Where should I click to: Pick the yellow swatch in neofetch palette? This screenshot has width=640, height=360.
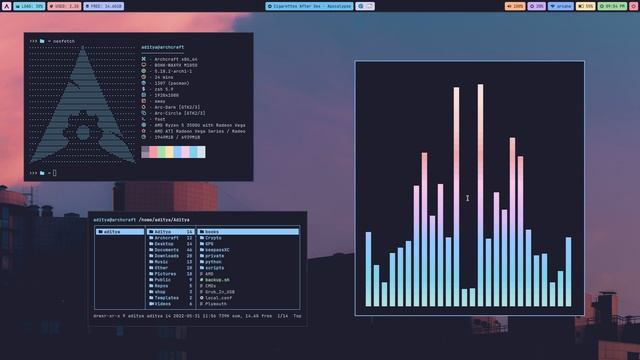point(169,152)
